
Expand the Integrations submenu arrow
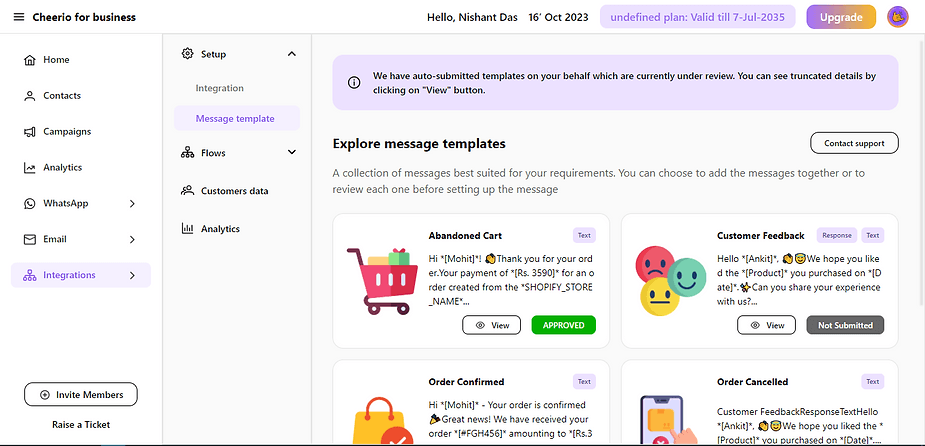point(132,276)
